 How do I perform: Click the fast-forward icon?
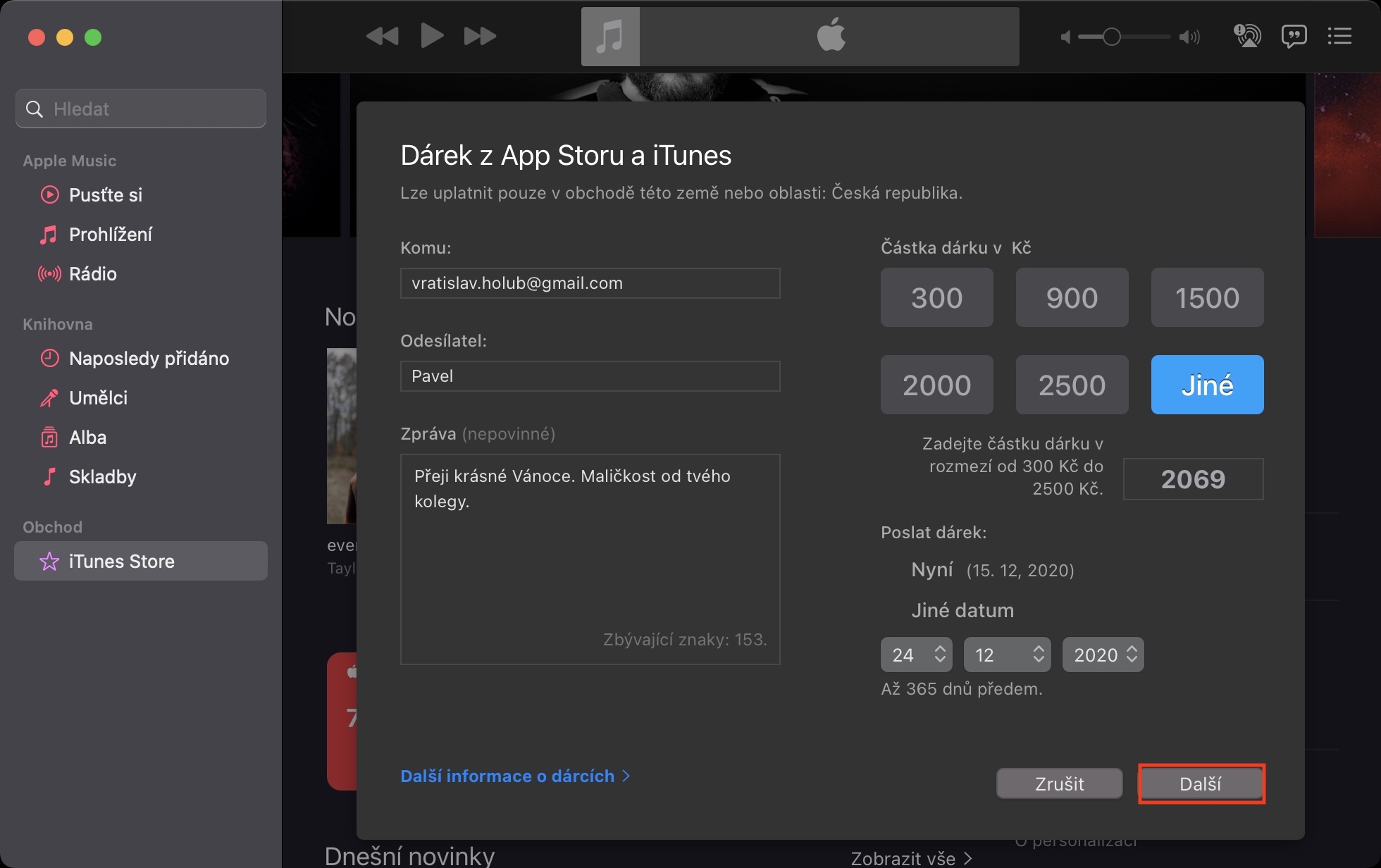(480, 36)
